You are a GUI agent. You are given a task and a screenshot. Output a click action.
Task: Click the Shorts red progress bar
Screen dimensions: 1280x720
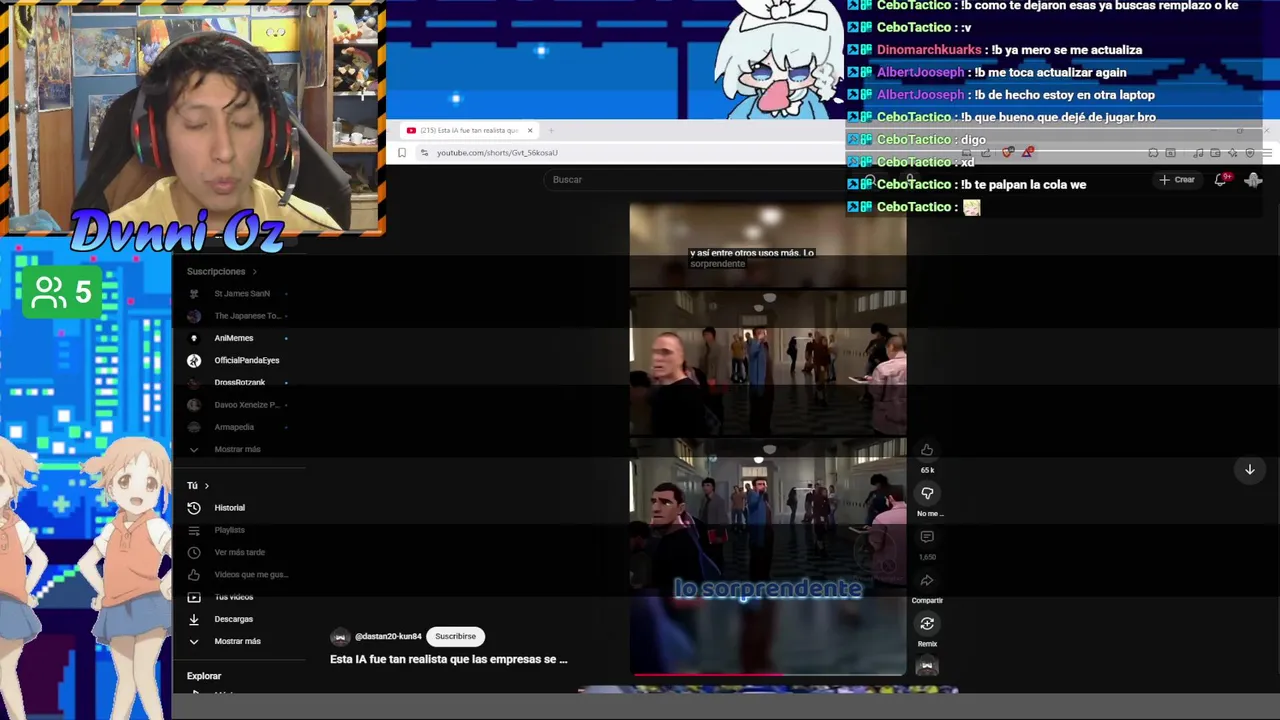[768, 674]
